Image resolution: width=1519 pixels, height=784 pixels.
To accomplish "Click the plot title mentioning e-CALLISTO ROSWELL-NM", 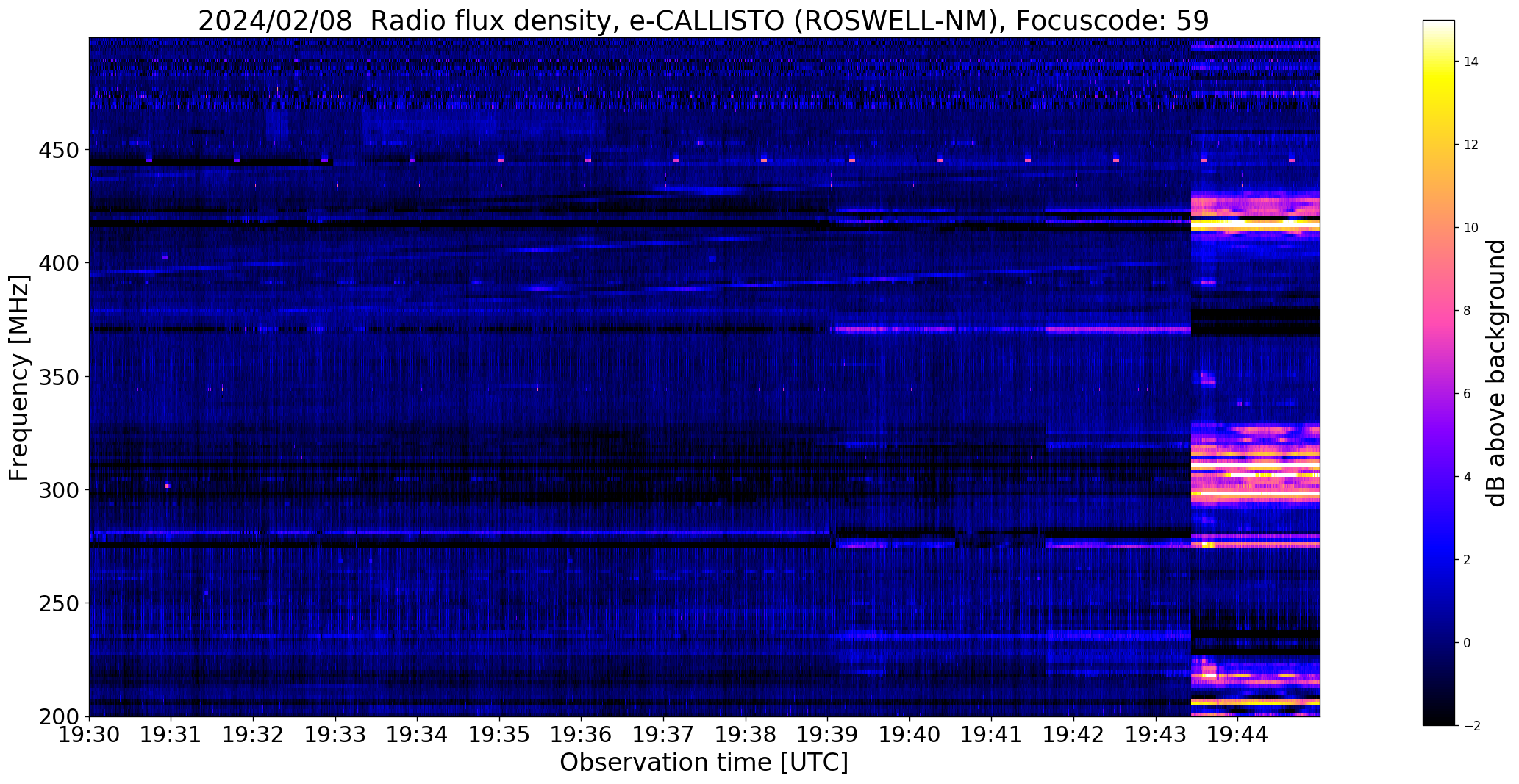I will coord(704,21).
